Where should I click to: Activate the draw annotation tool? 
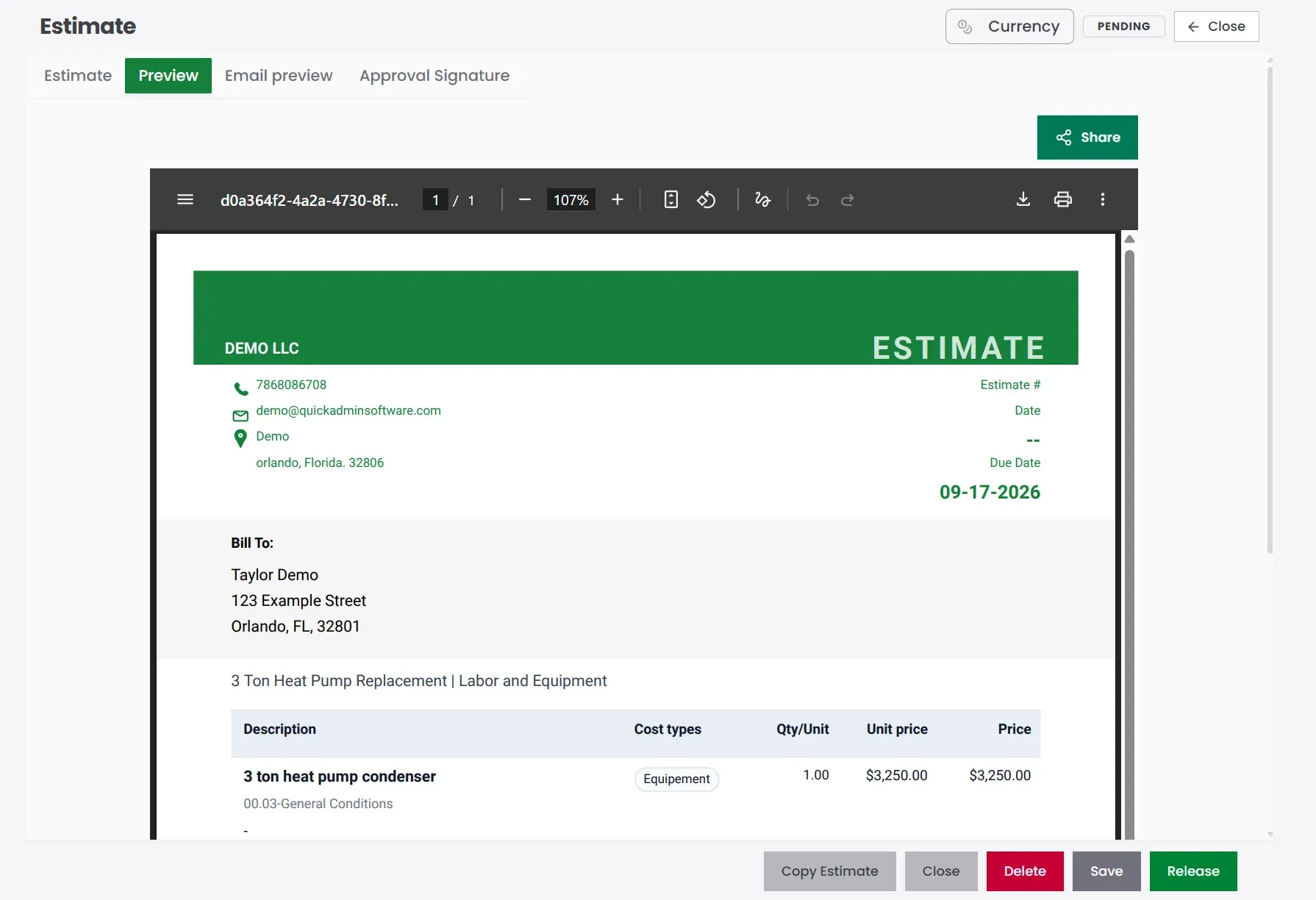point(763,200)
